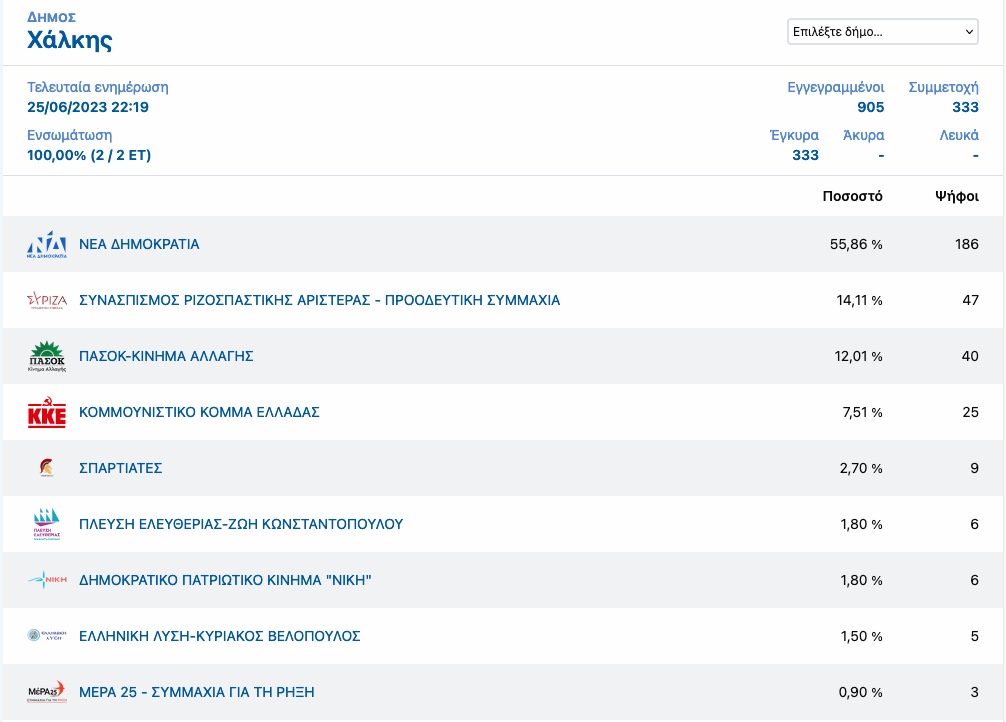Click the Elliniki Lysi party logo

point(47,635)
